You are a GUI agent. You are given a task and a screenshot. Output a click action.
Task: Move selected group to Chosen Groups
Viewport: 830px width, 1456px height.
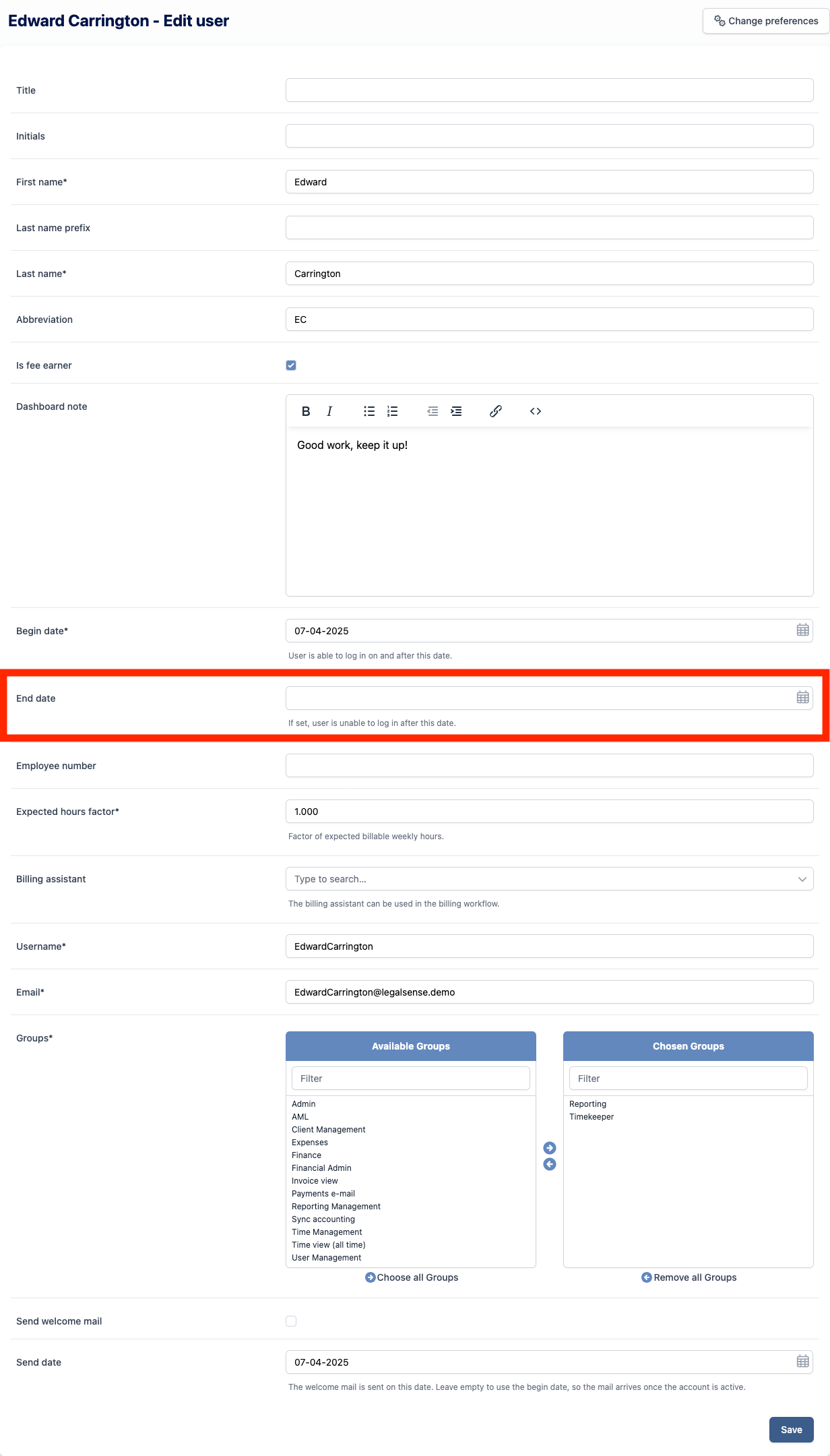550,1148
